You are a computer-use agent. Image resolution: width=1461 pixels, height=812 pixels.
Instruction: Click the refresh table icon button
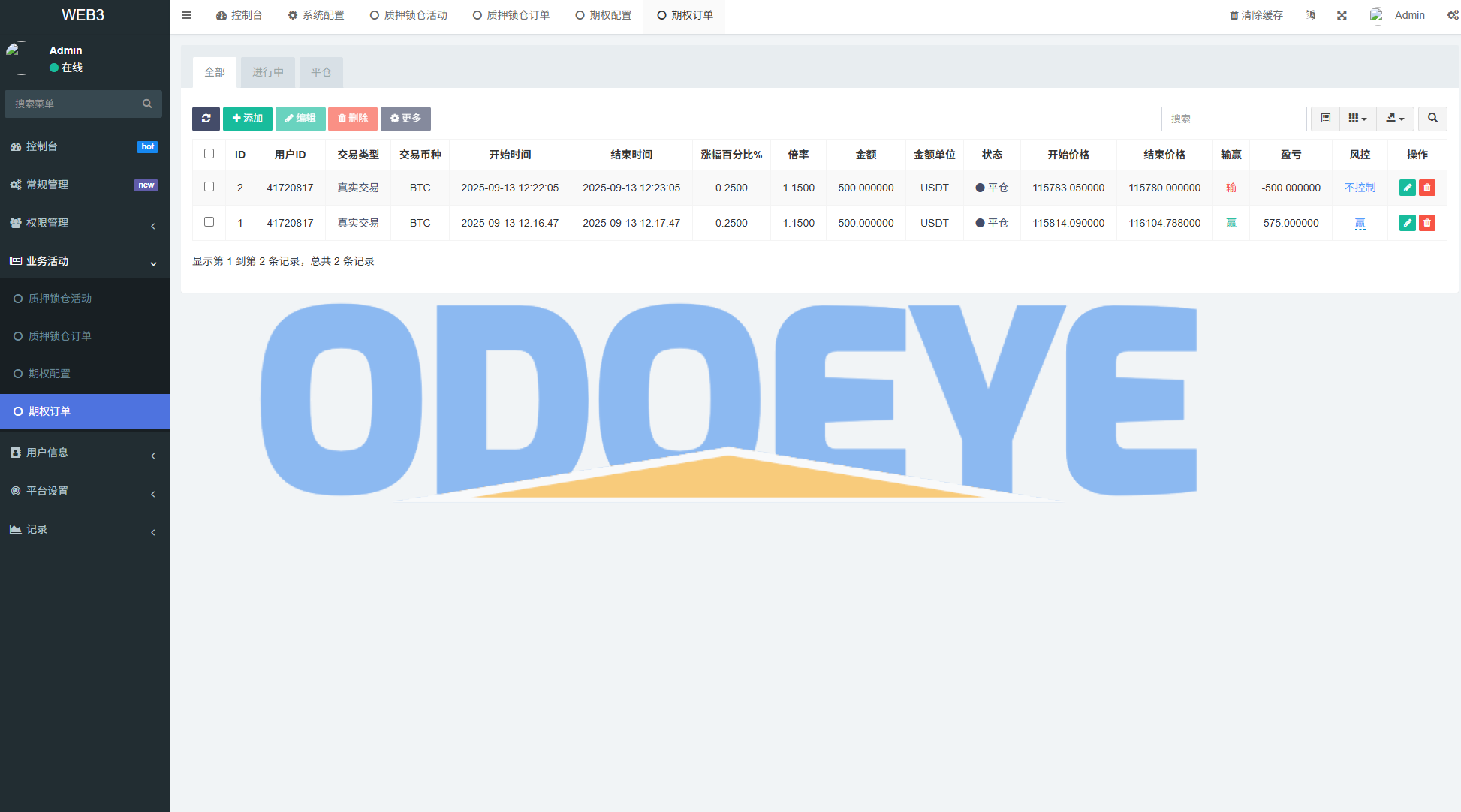click(206, 119)
